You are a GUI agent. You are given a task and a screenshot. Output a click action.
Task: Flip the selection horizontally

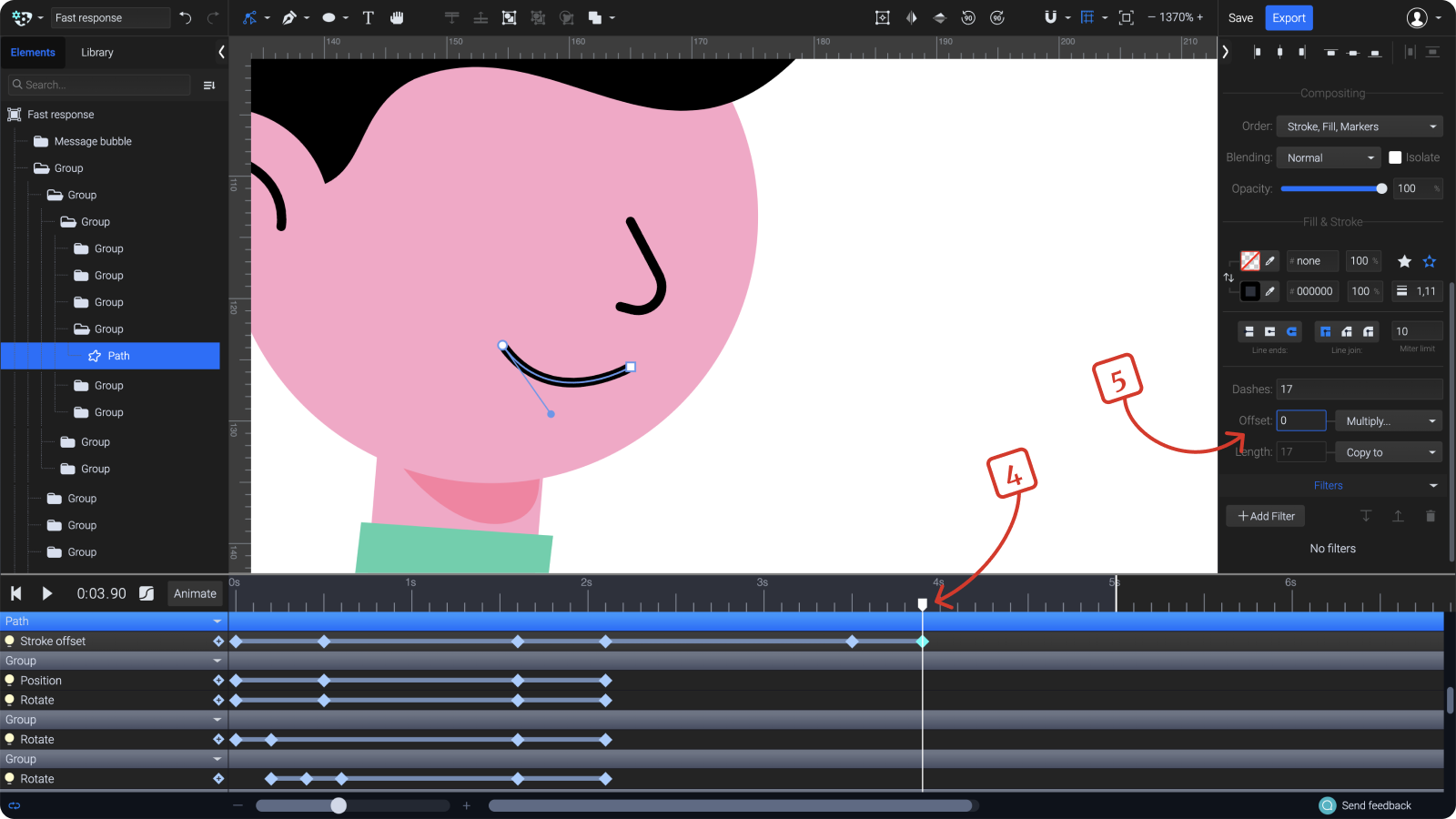coord(911,17)
